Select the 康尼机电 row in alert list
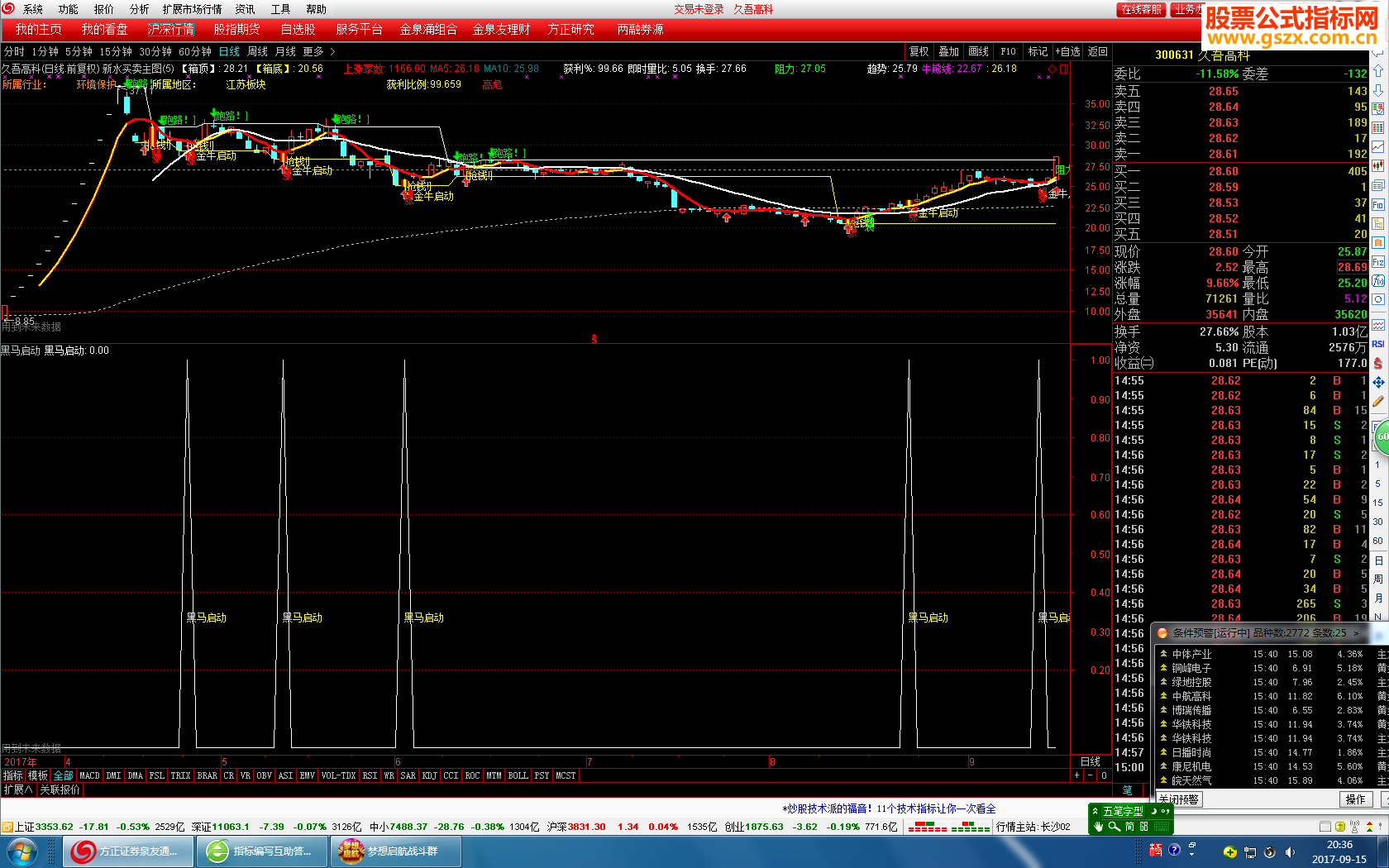 1271,766
